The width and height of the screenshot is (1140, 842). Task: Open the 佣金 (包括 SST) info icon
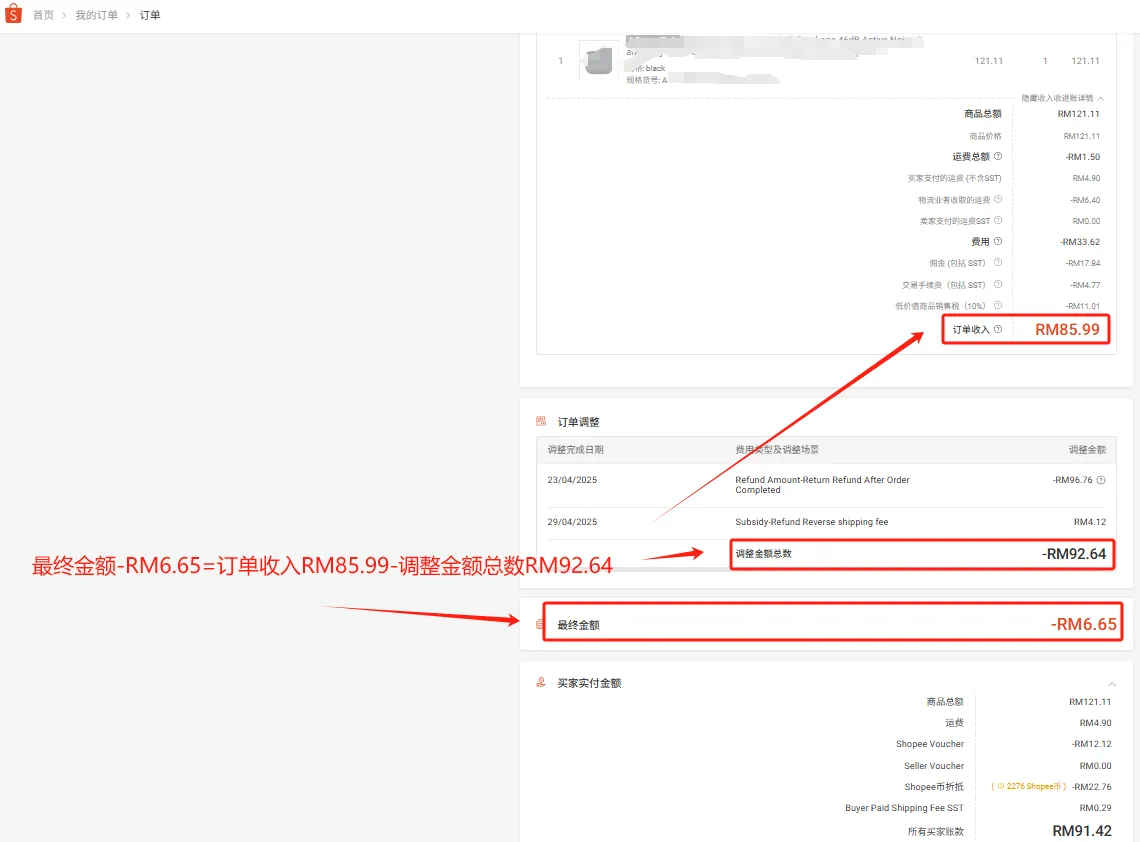997,261
